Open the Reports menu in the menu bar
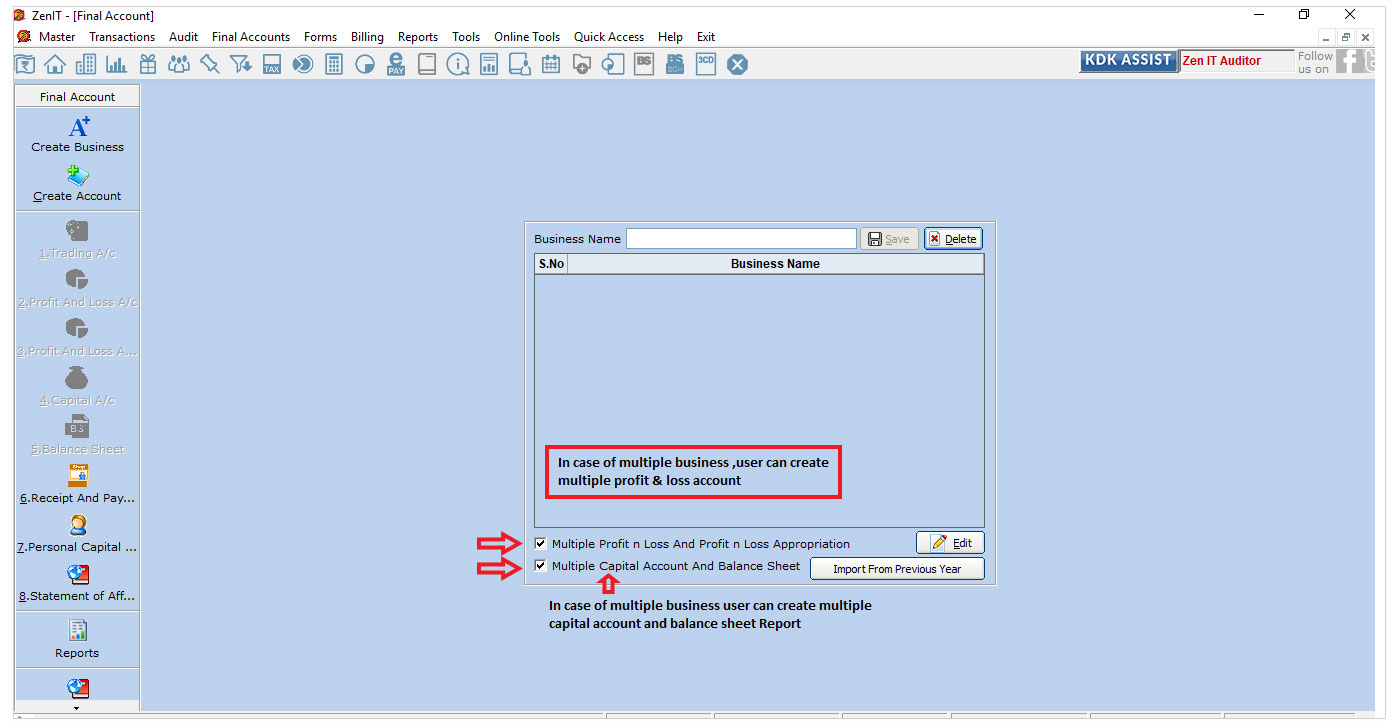Screen dimensions: 1399x725 pos(418,37)
